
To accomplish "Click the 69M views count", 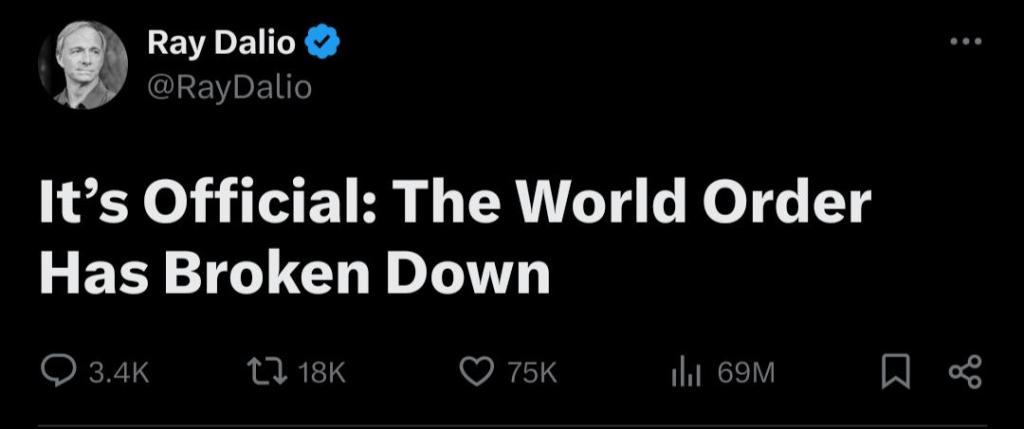I will [746, 374].
